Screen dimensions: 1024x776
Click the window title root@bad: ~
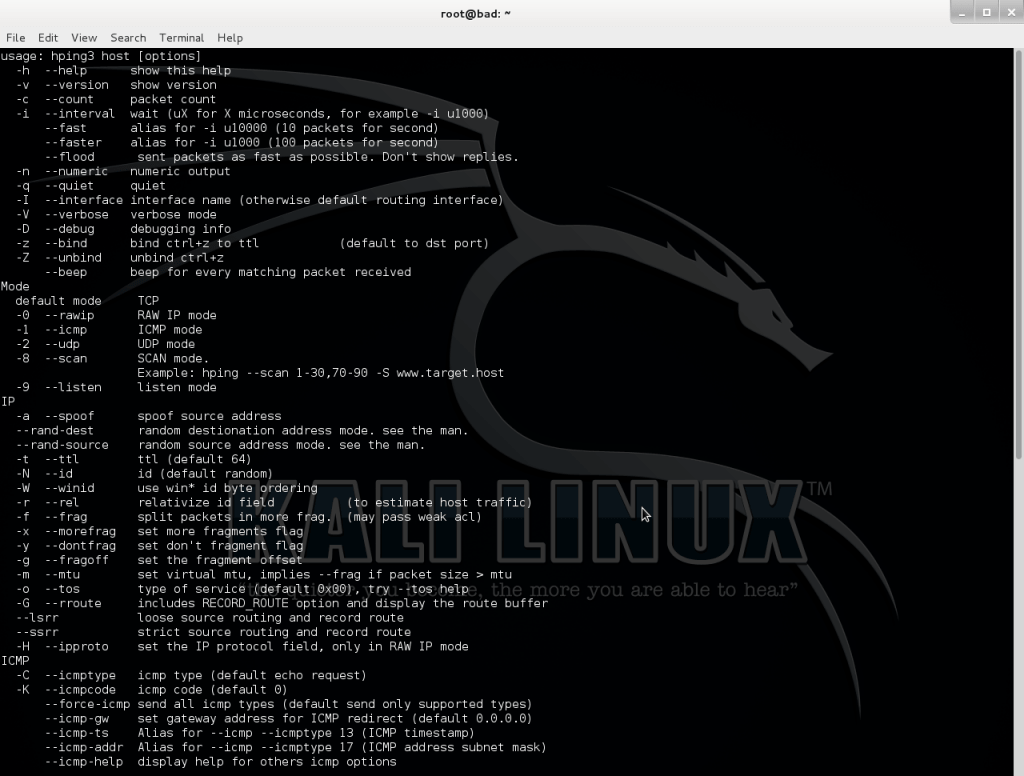tap(475, 14)
